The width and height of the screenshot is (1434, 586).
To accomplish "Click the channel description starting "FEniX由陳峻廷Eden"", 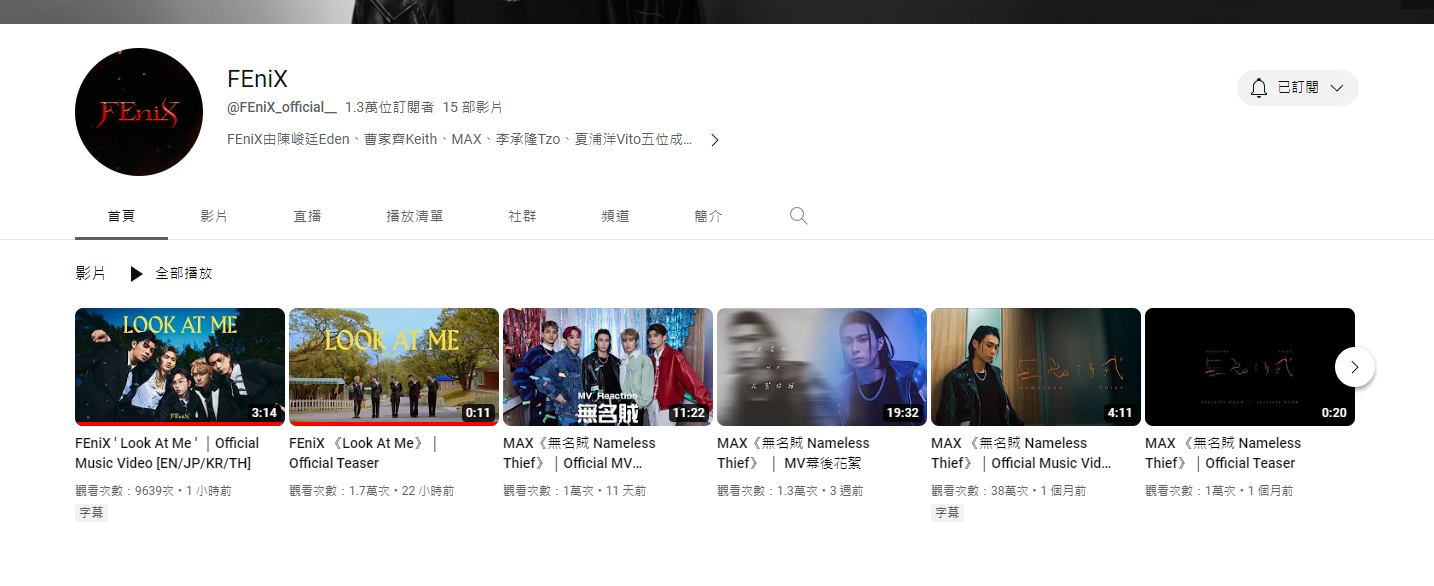I will [460, 140].
